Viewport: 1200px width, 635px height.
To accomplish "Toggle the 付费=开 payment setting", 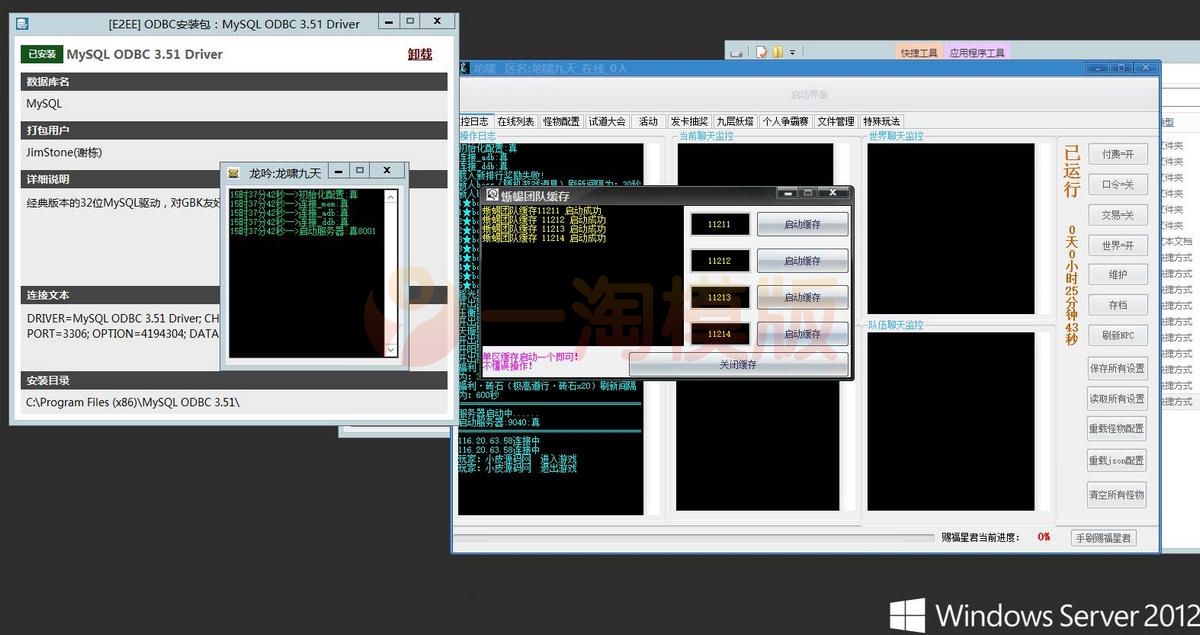I will point(1117,153).
